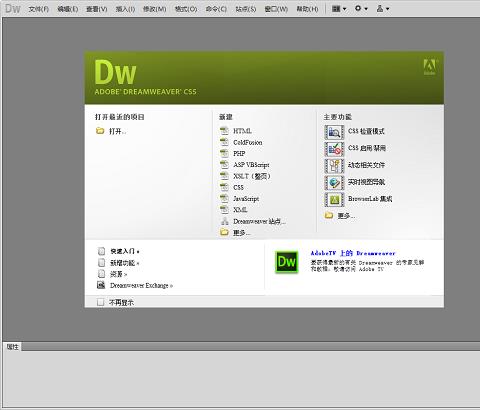The width and height of the screenshot is (480, 410).
Task: Create a new ASP VBScript document
Action: pos(251,165)
